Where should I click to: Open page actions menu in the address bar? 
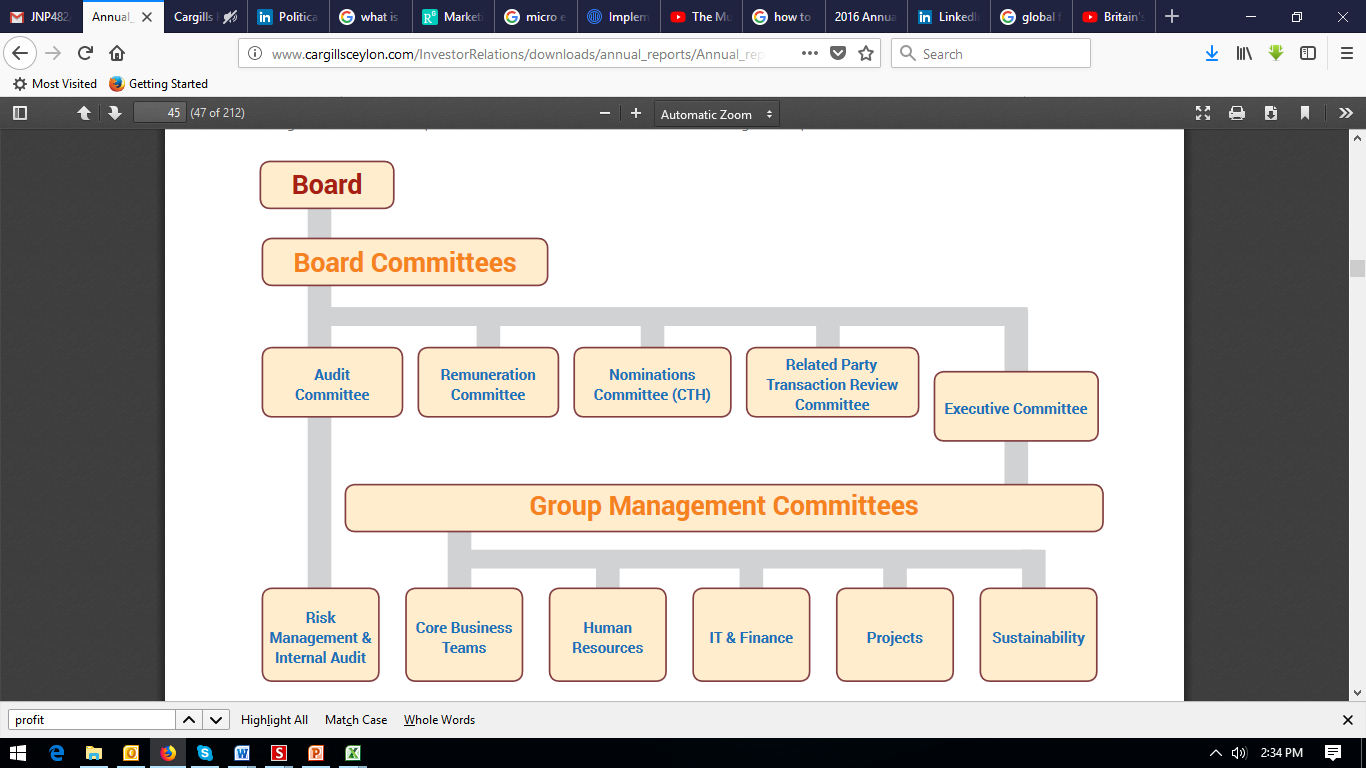(x=810, y=54)
